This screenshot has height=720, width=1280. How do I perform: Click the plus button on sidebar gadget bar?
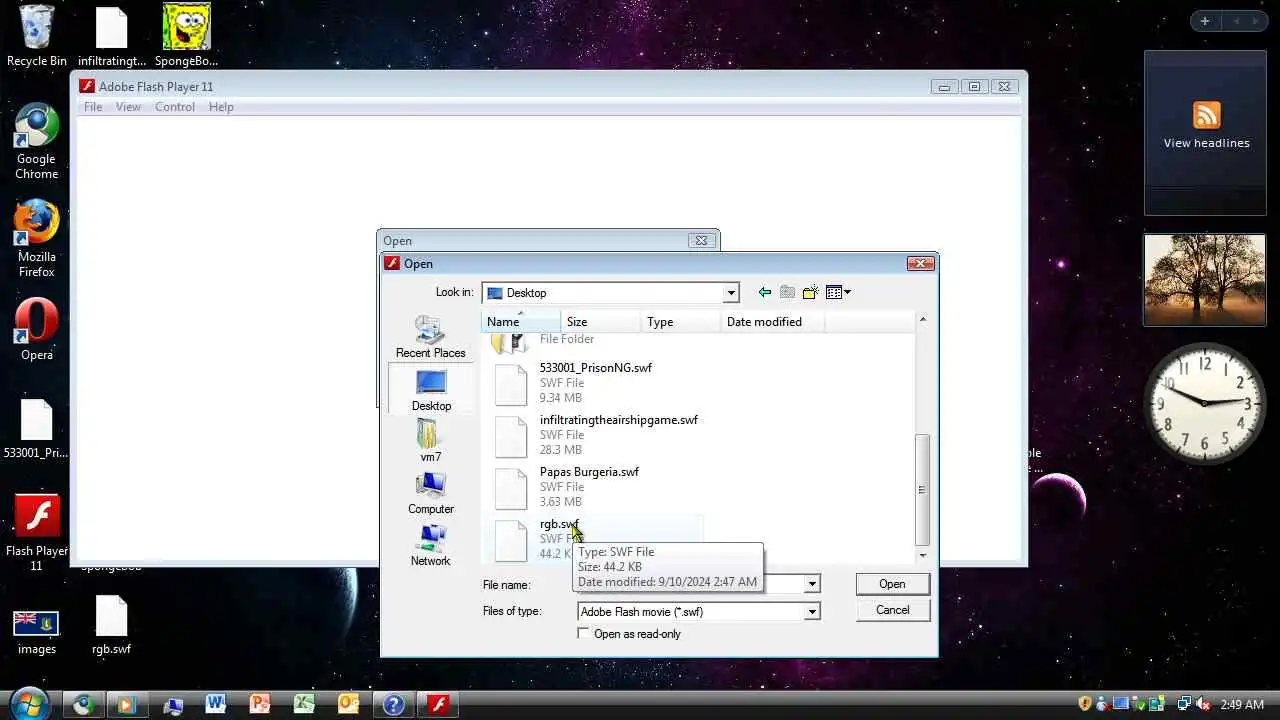coord(1205,21)
